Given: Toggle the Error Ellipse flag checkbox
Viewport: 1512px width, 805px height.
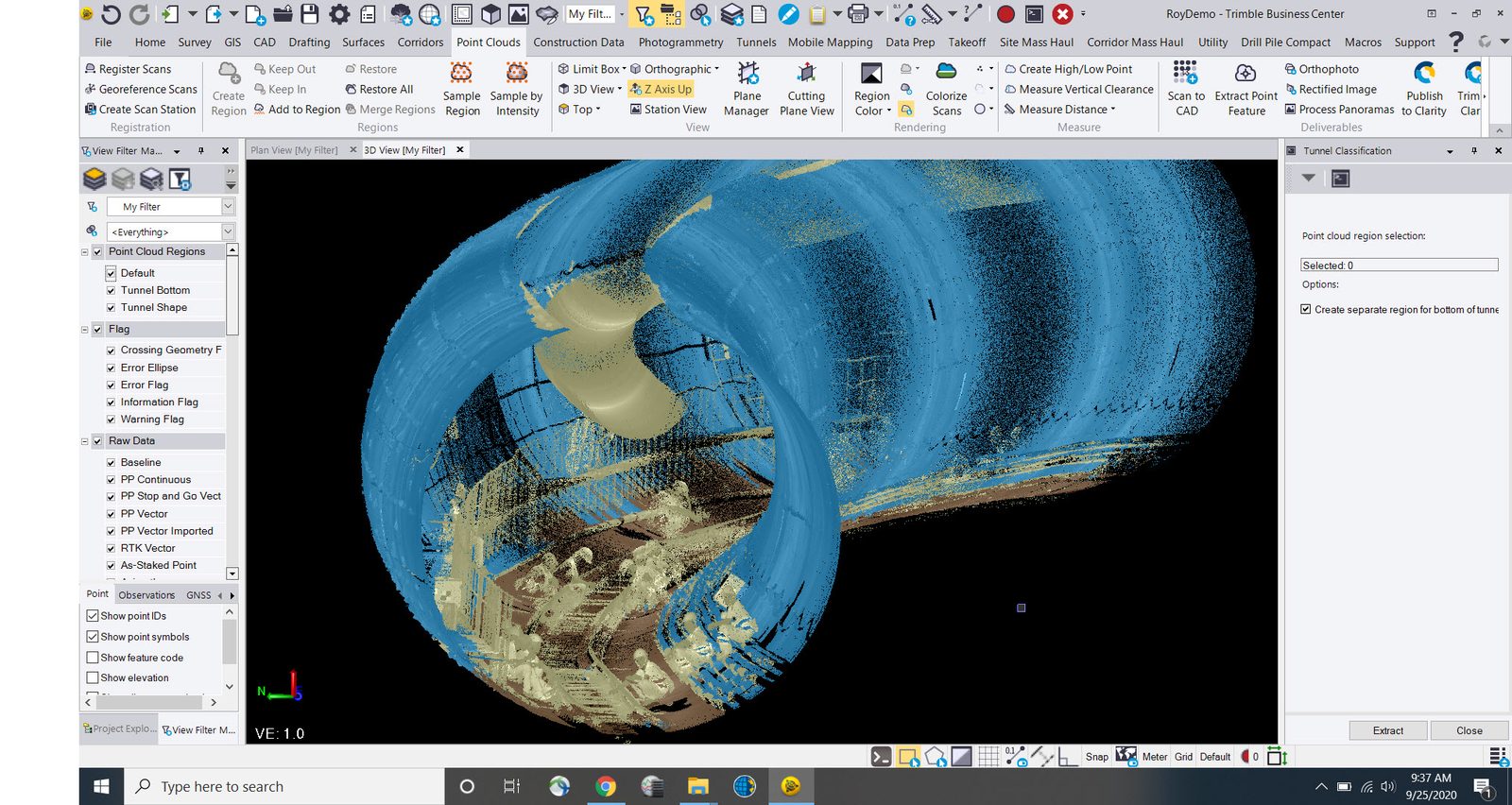Looking at the screenshot, I should tap(111, 368).
